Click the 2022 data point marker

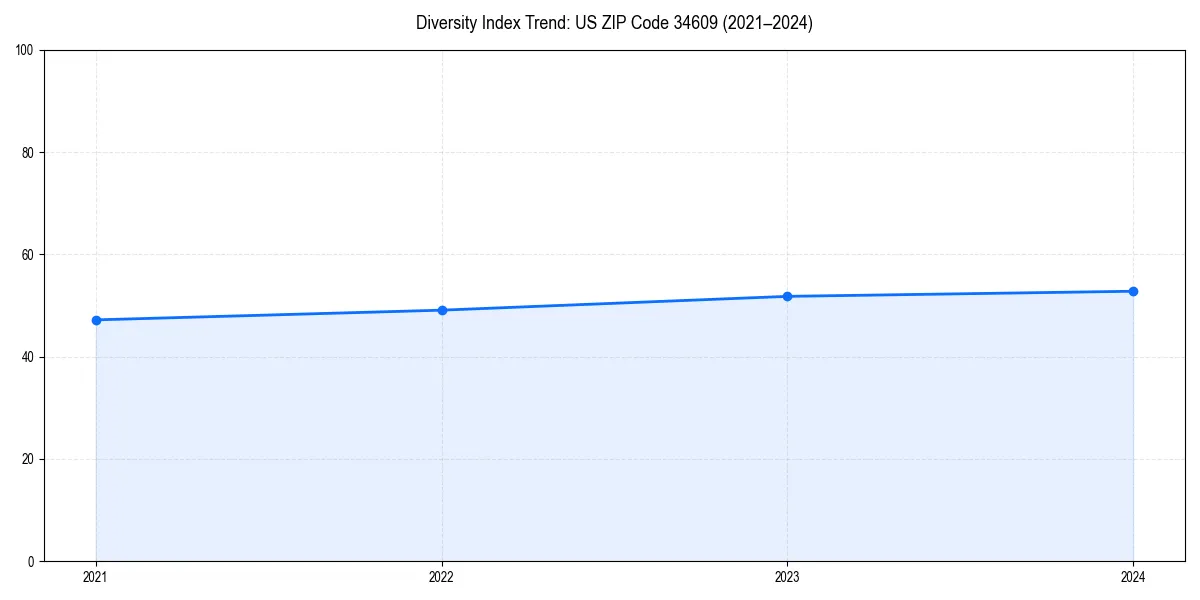click(441, 310)
